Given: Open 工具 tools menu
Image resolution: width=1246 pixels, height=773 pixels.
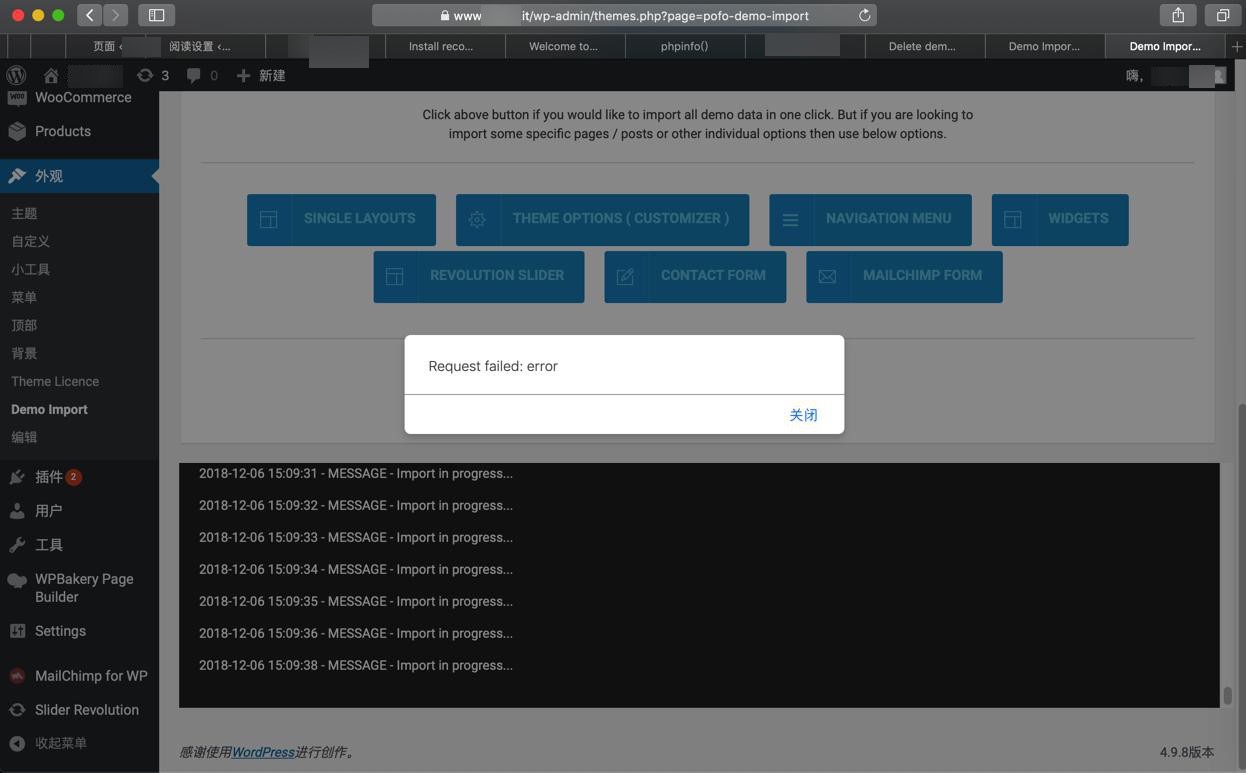Looking at the screenshot, I should coord(79,545).
